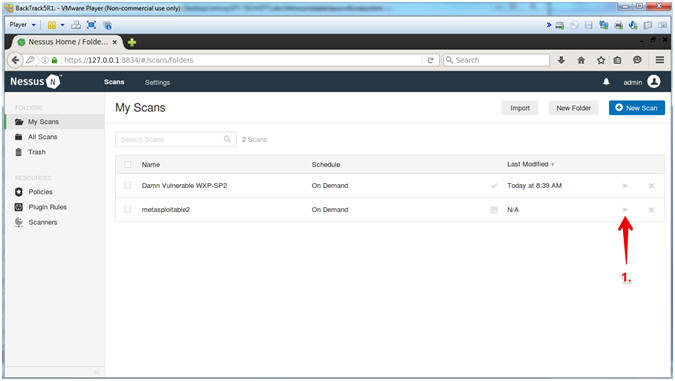Tick the metasploitable2 scan checkbox
Image resolution: width=675 pixels, height=381 pixels.
(x=127, y=209)
